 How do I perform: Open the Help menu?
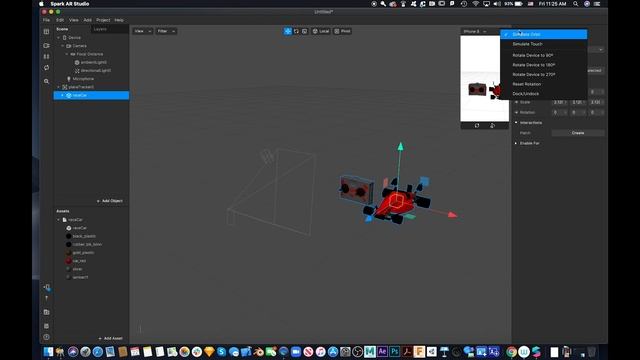[x=119, y=20]
